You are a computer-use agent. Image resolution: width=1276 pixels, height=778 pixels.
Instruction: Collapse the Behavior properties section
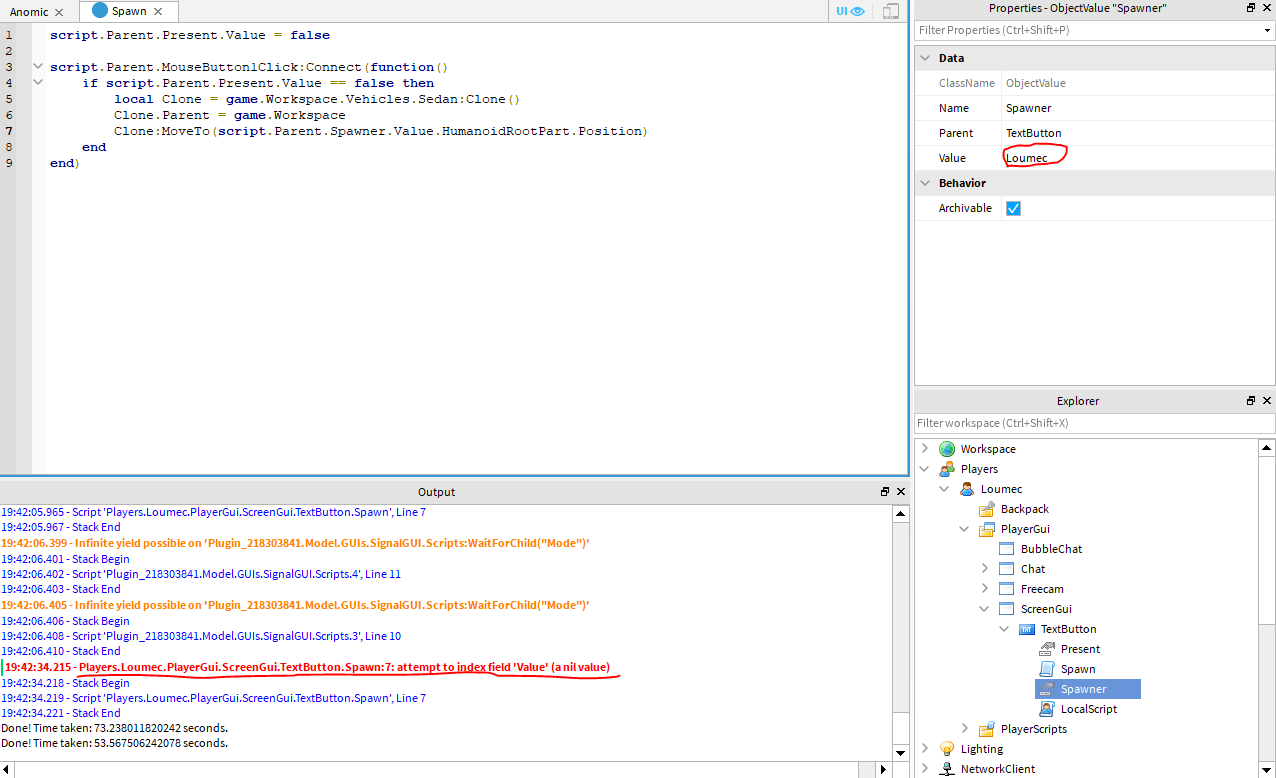924,183
